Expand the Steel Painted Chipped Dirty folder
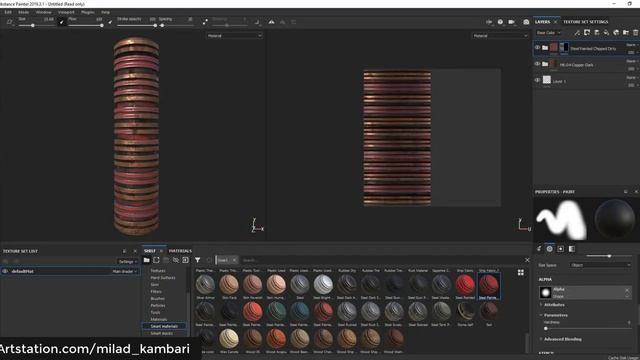The image size is (640, 360). [x=545, y=48]
